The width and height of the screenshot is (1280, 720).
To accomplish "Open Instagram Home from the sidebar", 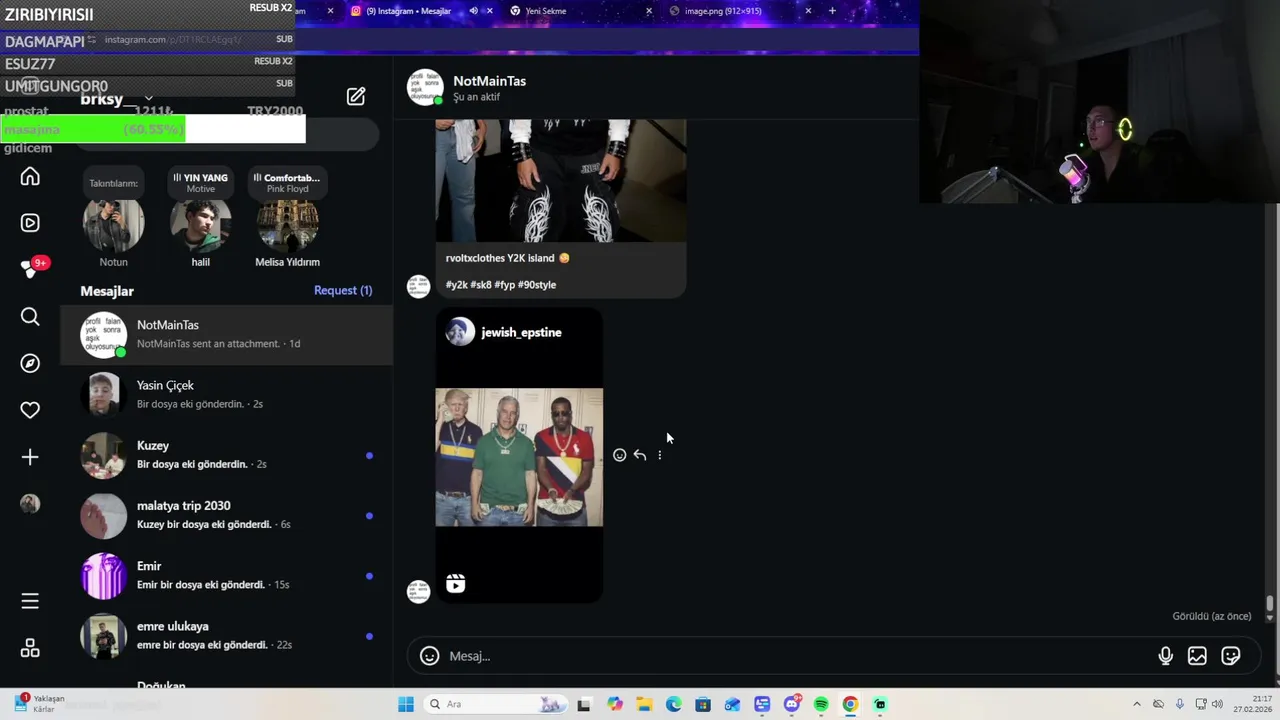I will click(x=30, y=177).
